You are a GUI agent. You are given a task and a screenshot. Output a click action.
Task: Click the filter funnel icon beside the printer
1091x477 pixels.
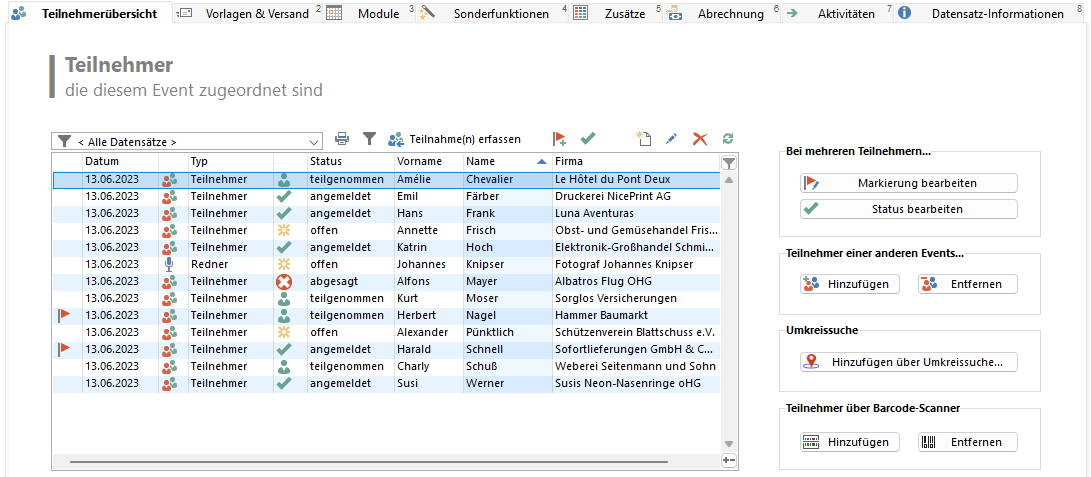(x=369, y=139)
